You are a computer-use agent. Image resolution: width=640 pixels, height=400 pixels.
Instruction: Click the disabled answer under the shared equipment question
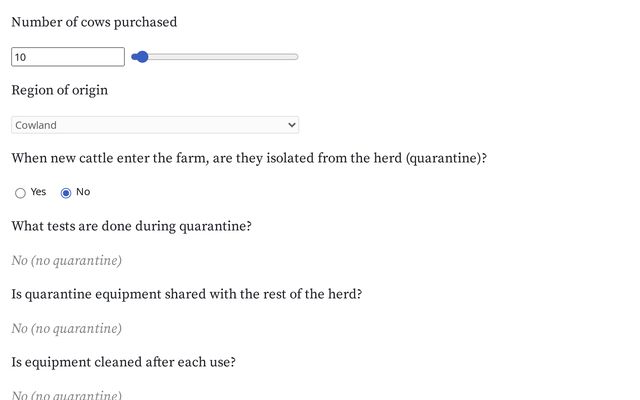(x=66, y=329)
